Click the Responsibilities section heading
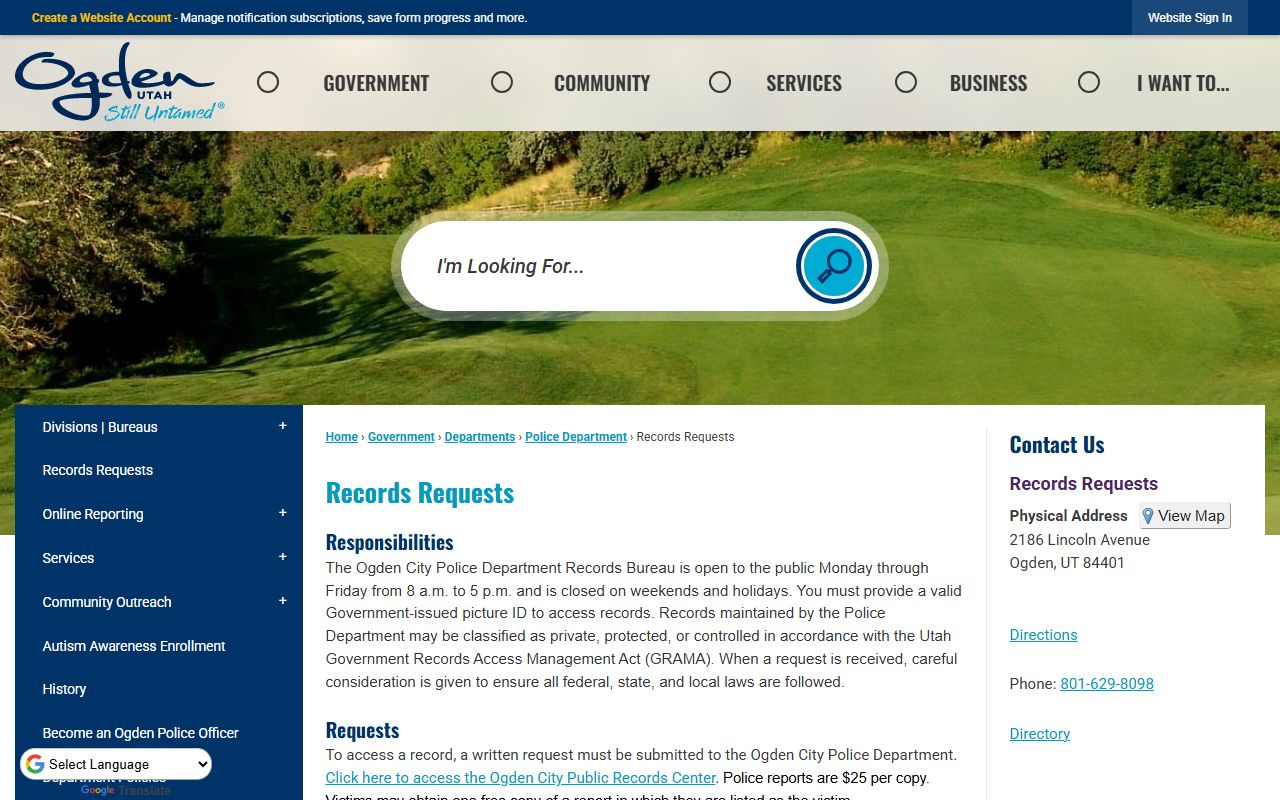Screen dimensions: 1280x800 click(x=390, y=542)
